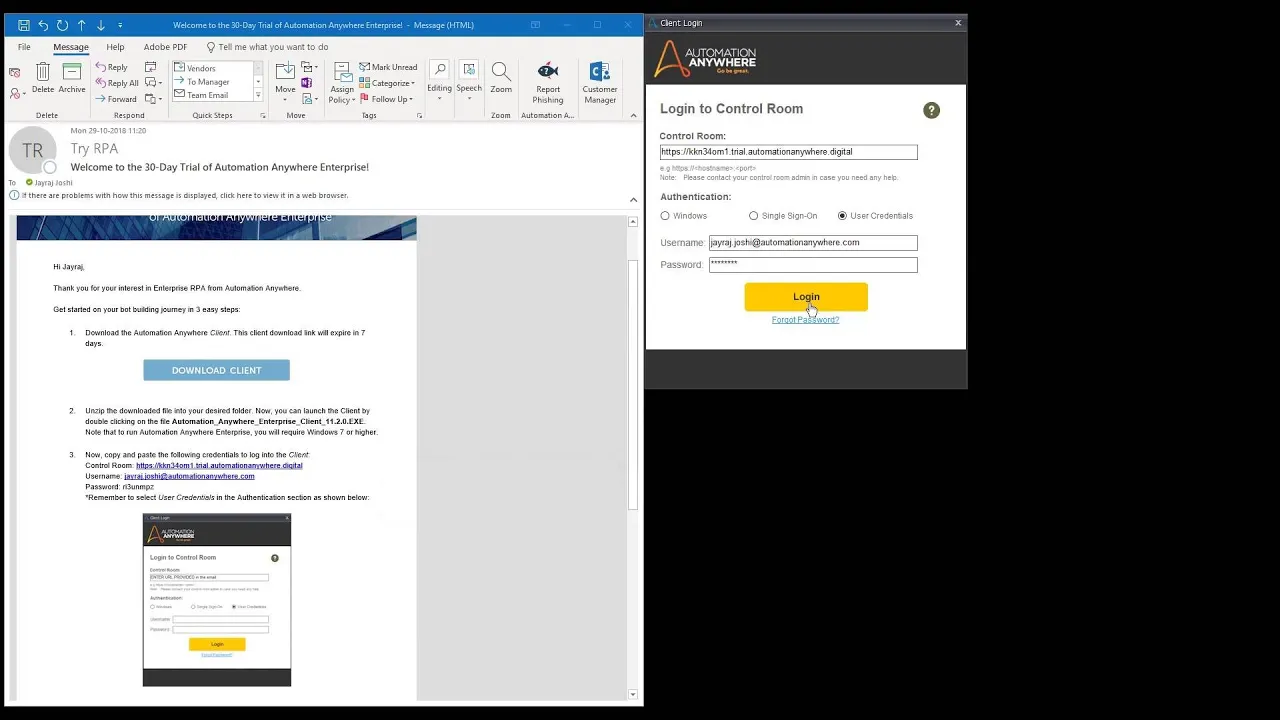
Task: Collapse the Outlook ribbon
Action: pyautogui.click(x=633, y=115)
